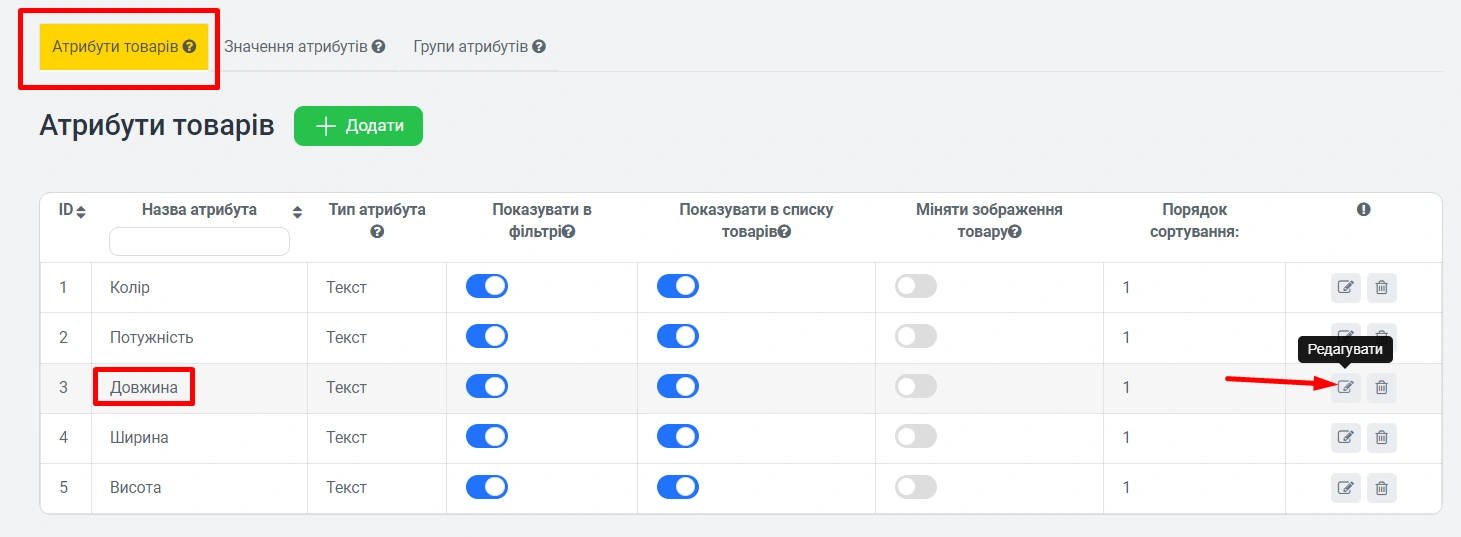Click help icon next to Тип атрибута

[x=377, y=232]
